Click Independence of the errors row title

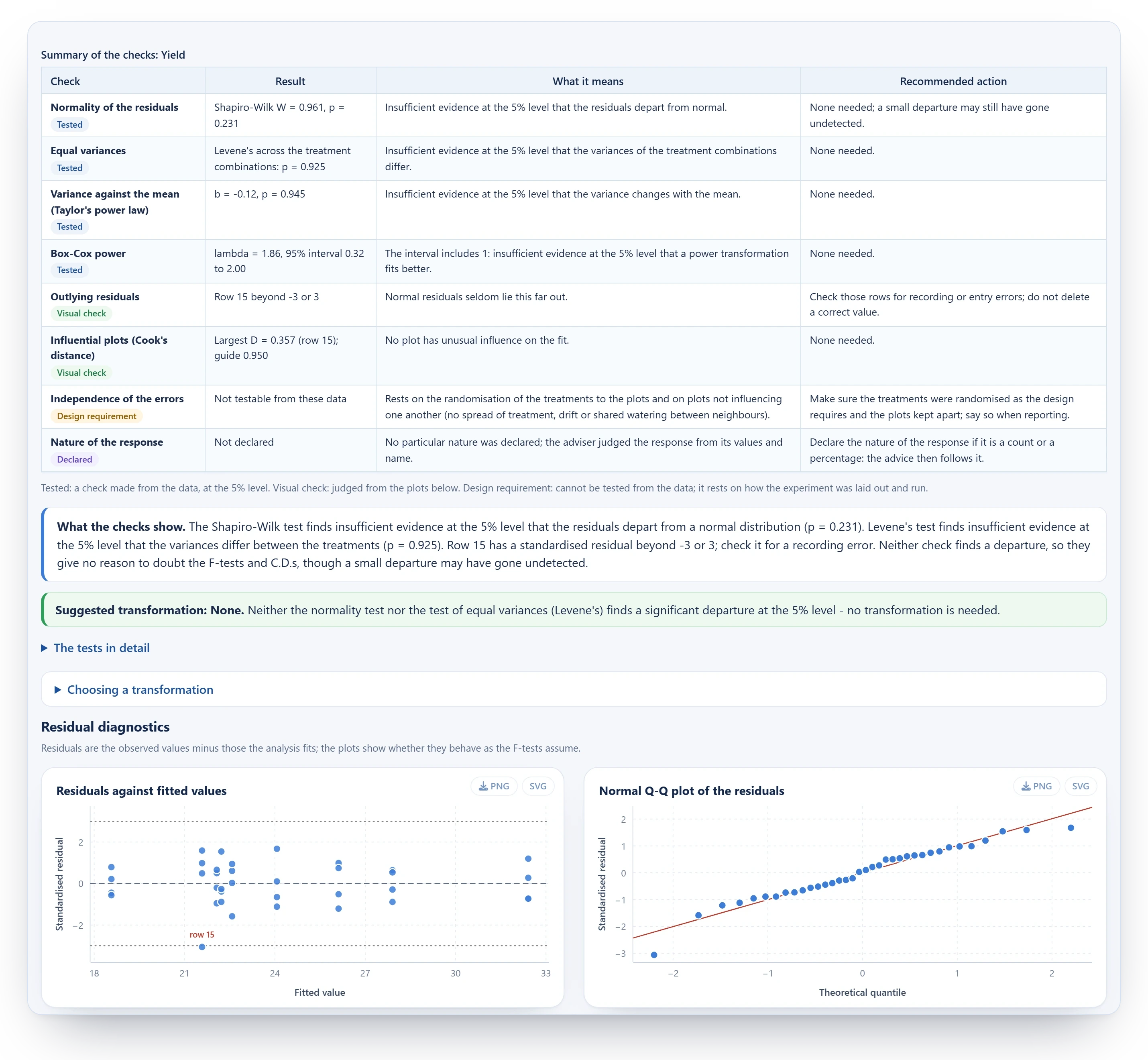click(117, 399)
